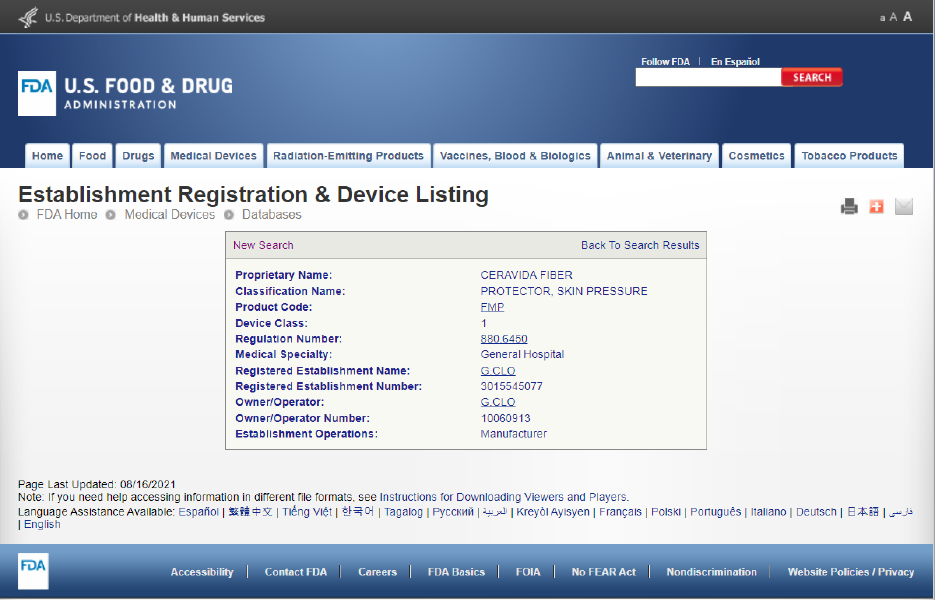
Task: Select the largest text size A
Action: (907, 17)
